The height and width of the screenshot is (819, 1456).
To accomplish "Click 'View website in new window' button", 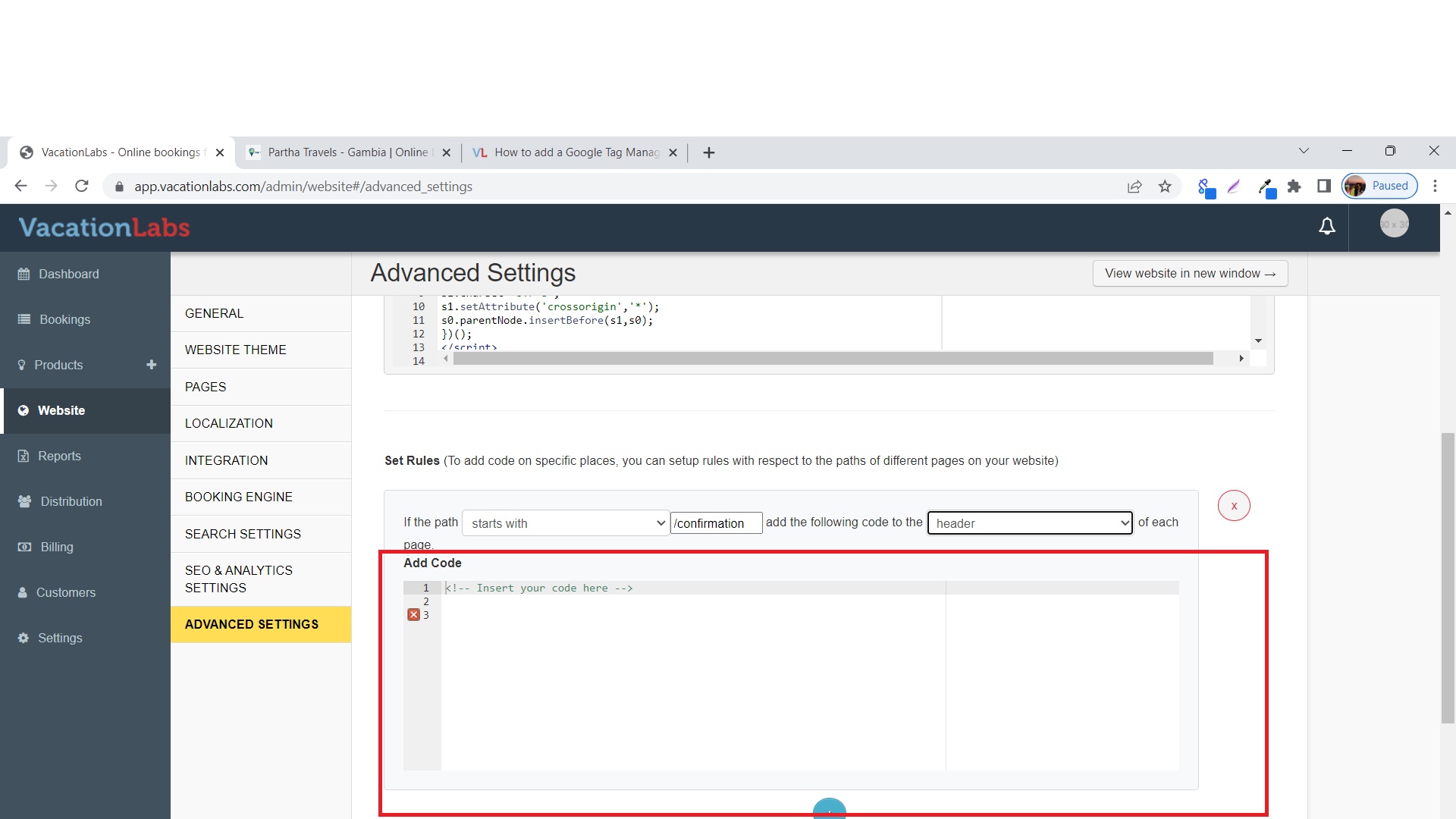I will point(1190,274).
